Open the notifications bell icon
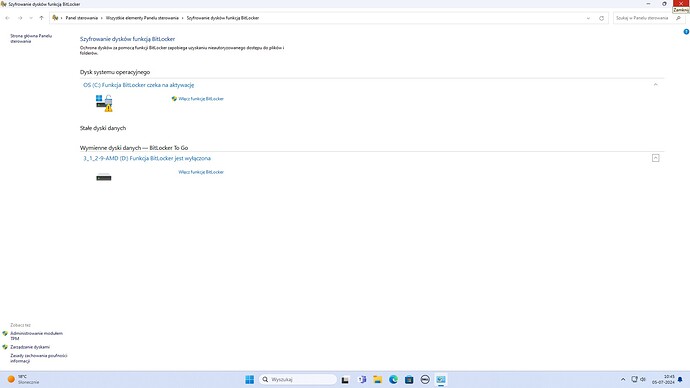This screenshot has height=388, width=690. (680, 379)
